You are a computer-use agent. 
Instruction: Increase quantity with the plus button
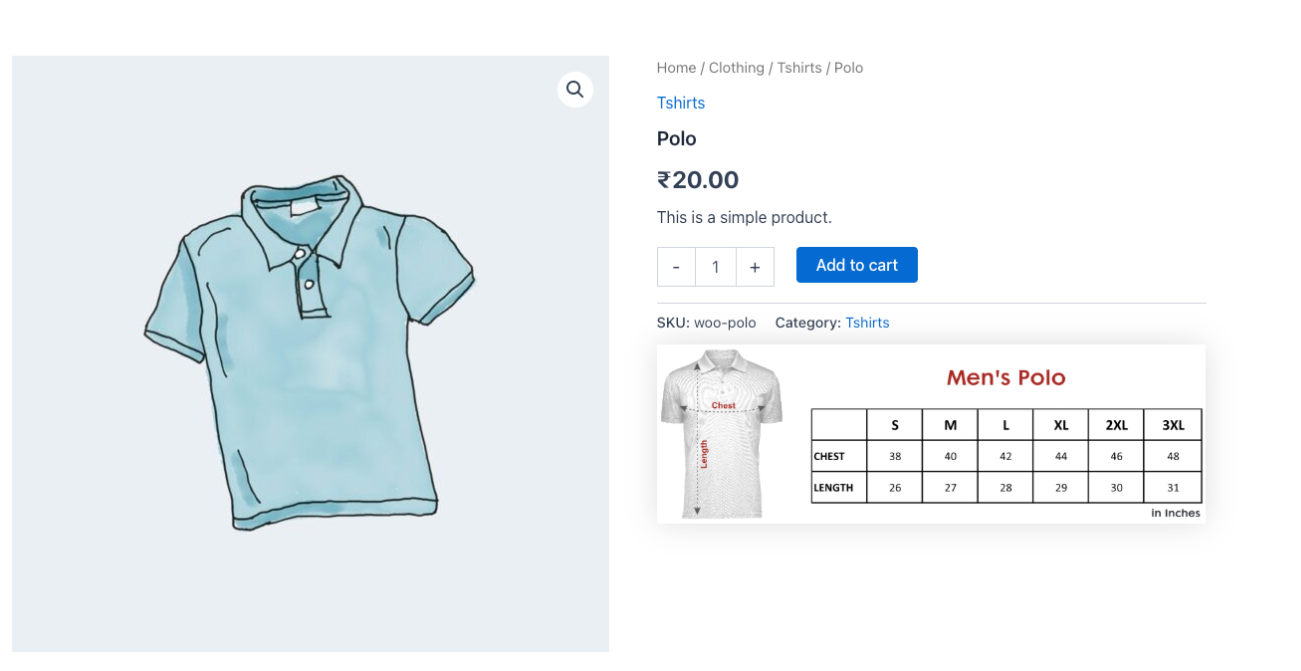pos(755,267)
